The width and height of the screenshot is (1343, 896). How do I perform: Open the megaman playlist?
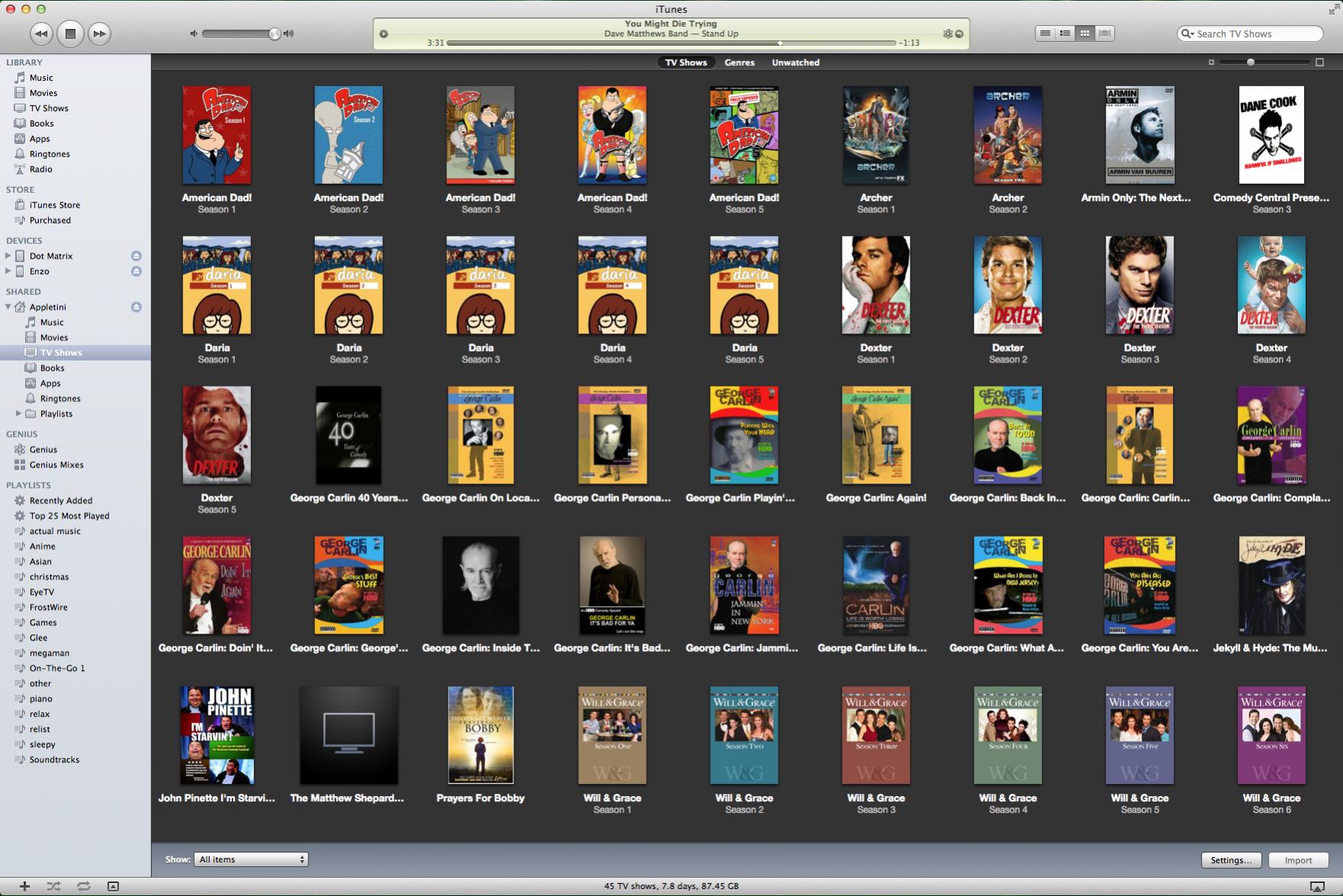coord(50,654)
